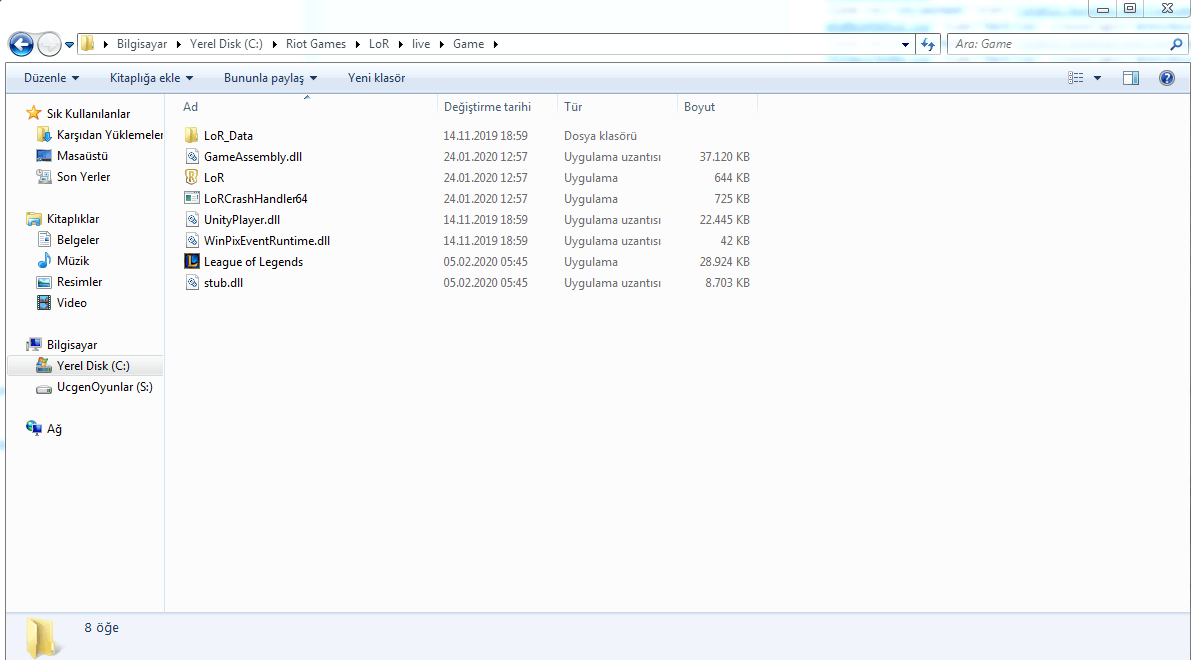This screenshot has height=660, width=1191.
Task: Click the change view icon
Action: tap(1076, 77)
